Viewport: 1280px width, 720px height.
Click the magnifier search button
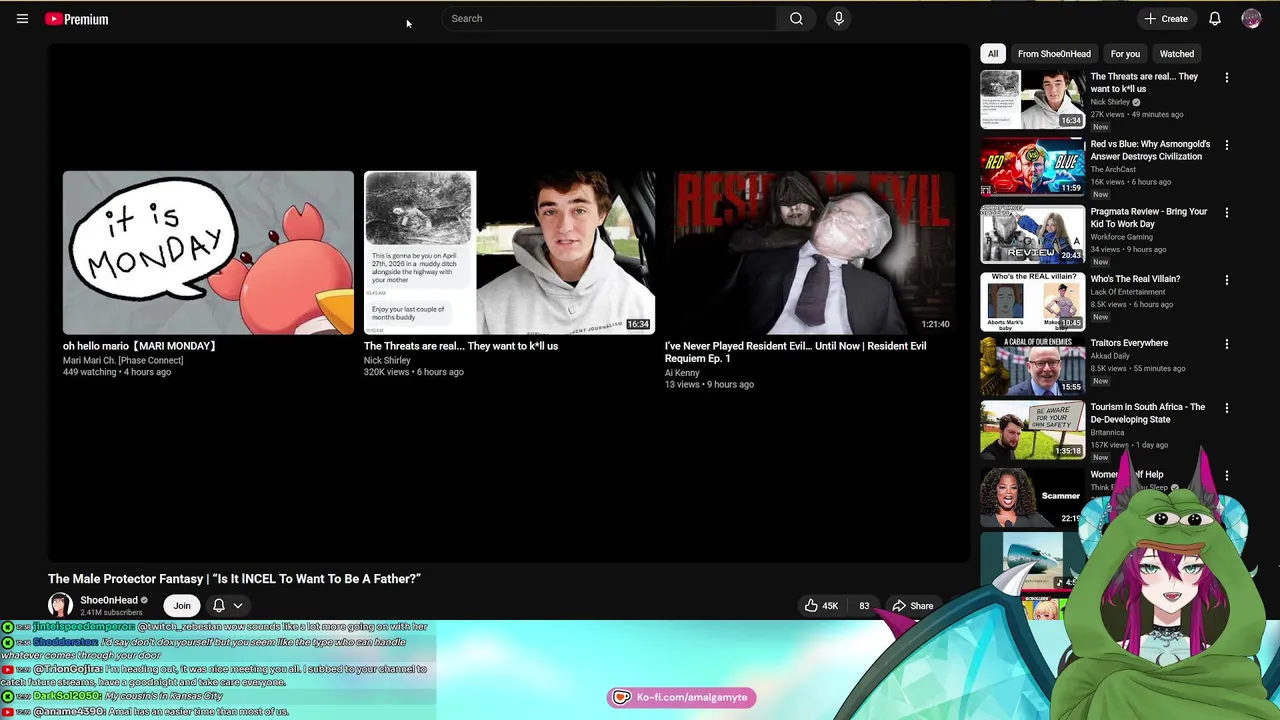pyautogui.click(x=796, y=18)
